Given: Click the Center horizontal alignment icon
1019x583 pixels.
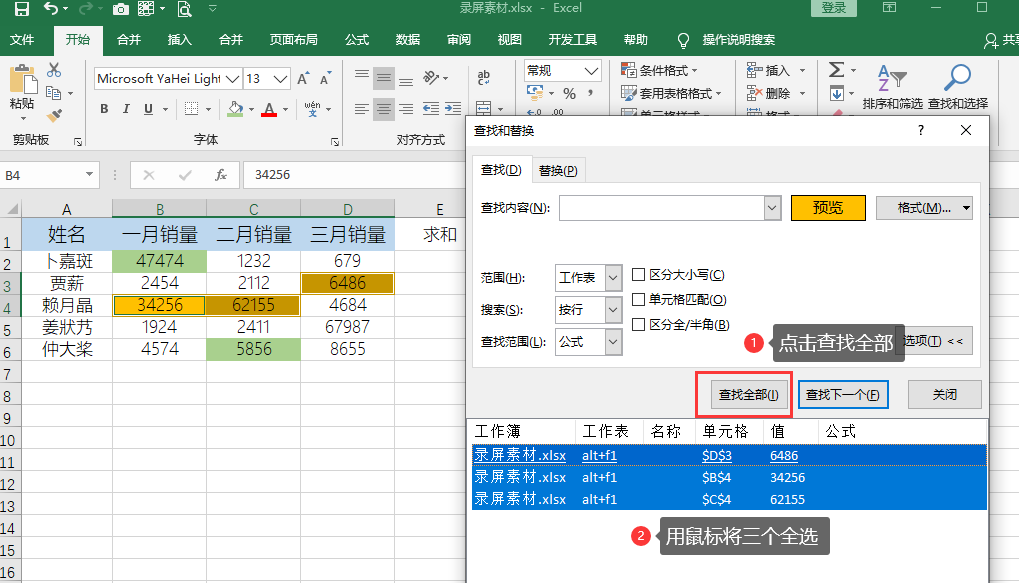Looking at the screenshot, I should tap(384, 109).
